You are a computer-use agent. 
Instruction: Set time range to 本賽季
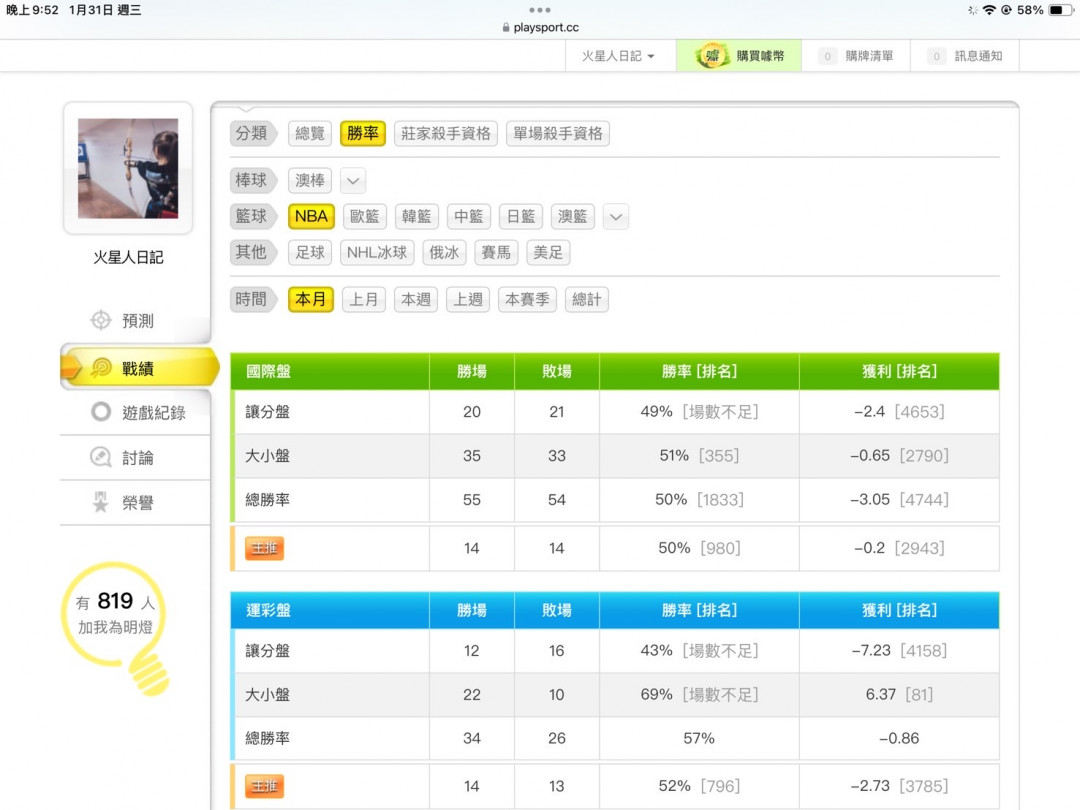pos(527,300)
